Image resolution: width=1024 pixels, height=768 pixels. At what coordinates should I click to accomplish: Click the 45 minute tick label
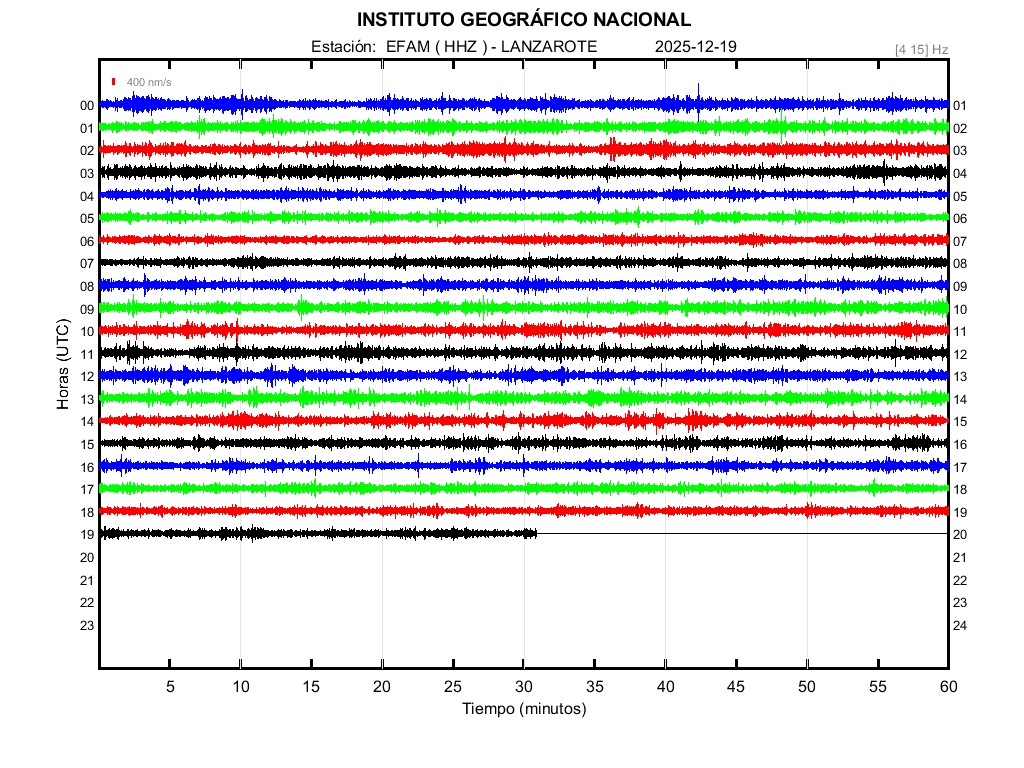[x=736, y=687]
